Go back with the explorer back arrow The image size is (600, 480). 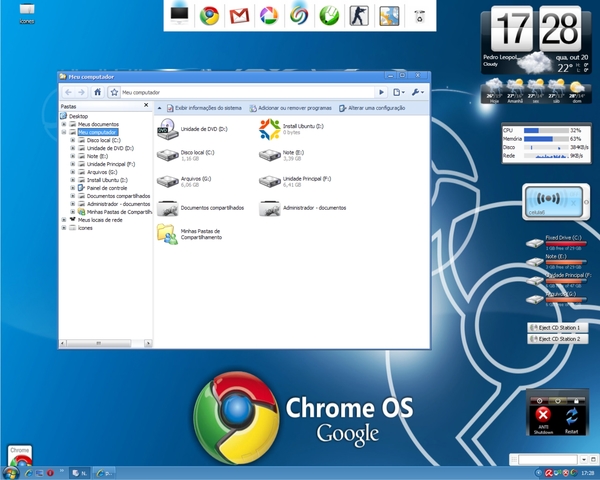point(68,92)
